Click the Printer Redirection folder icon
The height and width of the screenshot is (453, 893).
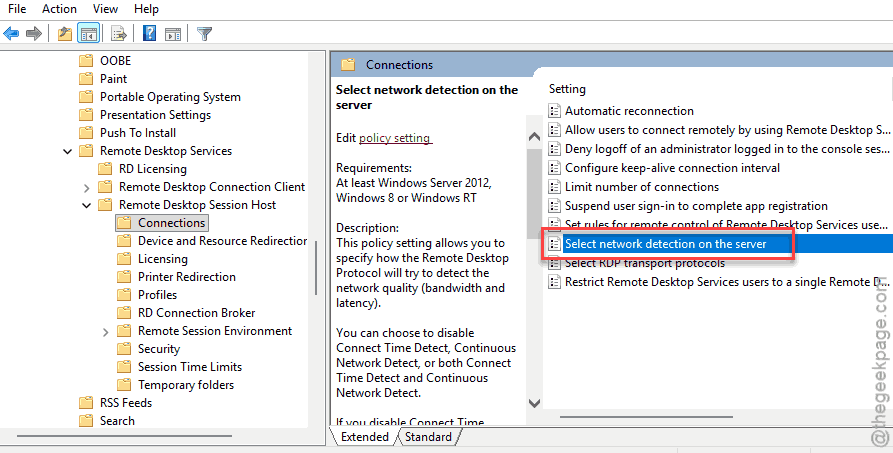pos(124,277)
